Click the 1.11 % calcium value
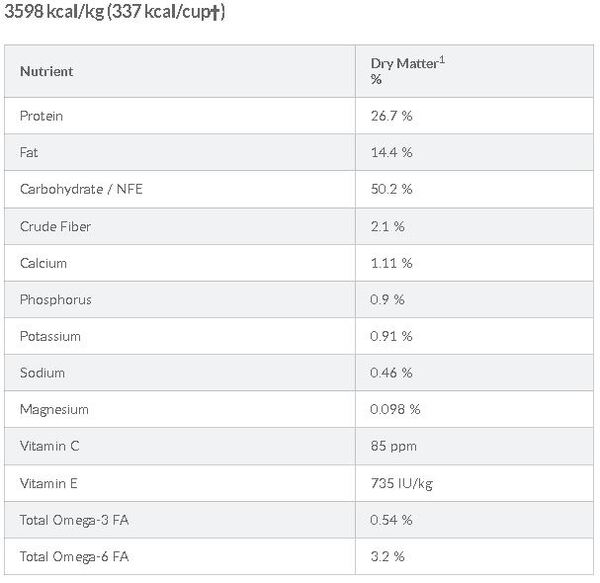Image resolution: width=600 pixels, height=583 pixels. coord(391,263)
